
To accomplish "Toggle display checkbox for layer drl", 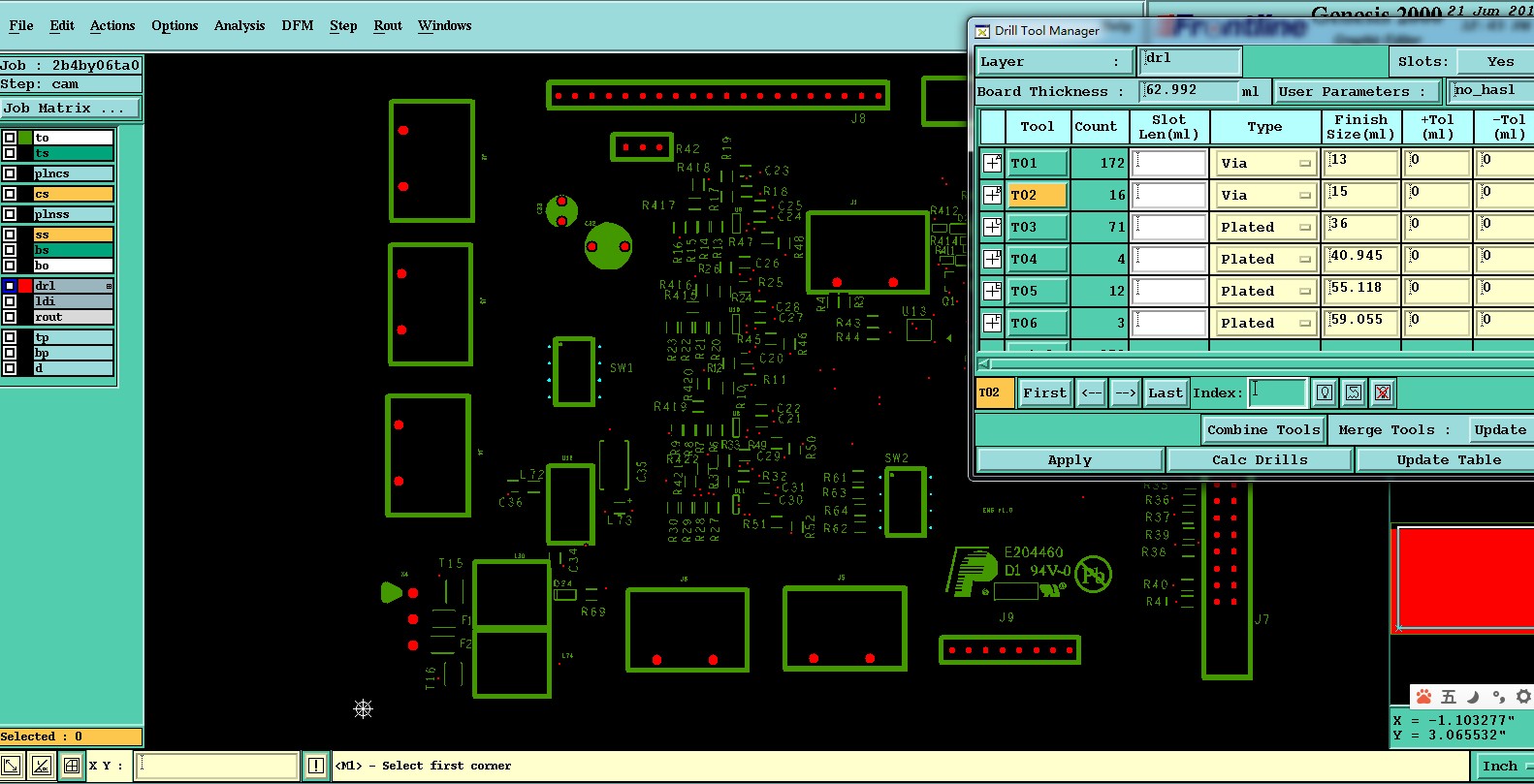I will pos(10,286).
